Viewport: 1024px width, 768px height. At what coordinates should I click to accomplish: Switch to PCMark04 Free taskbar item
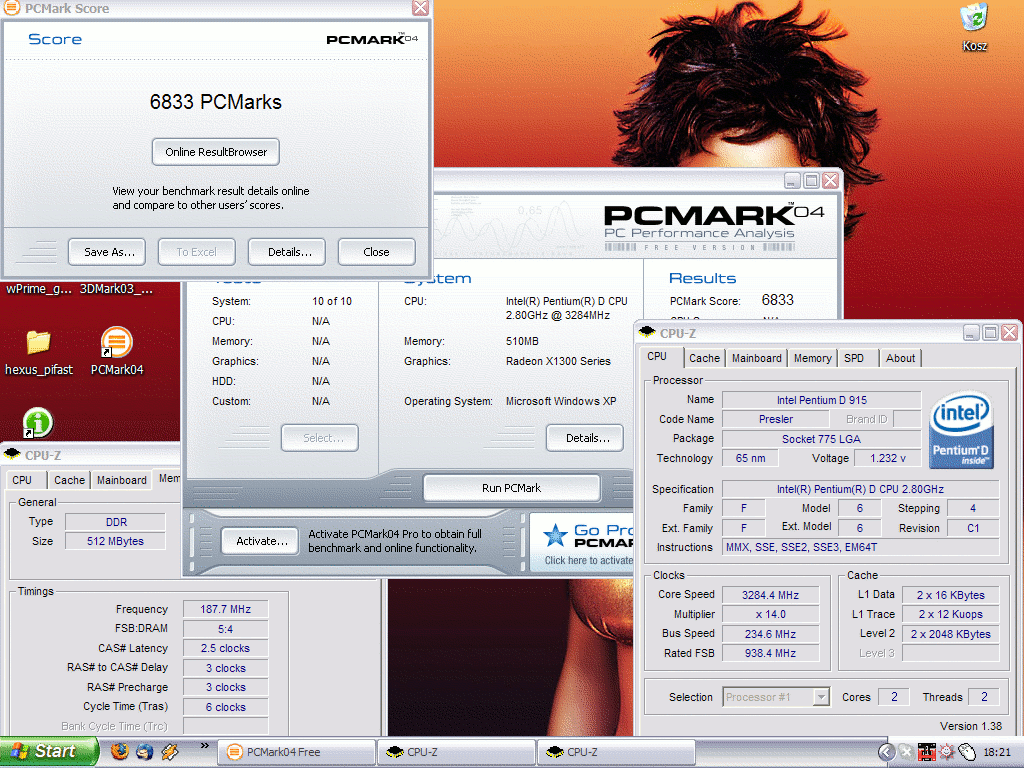pyautogui.click(x=296, y=752)
